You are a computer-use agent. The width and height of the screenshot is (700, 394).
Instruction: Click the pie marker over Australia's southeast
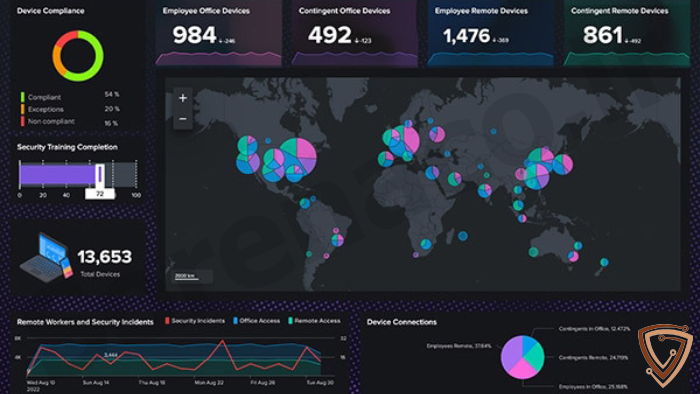tap(573, 256)
